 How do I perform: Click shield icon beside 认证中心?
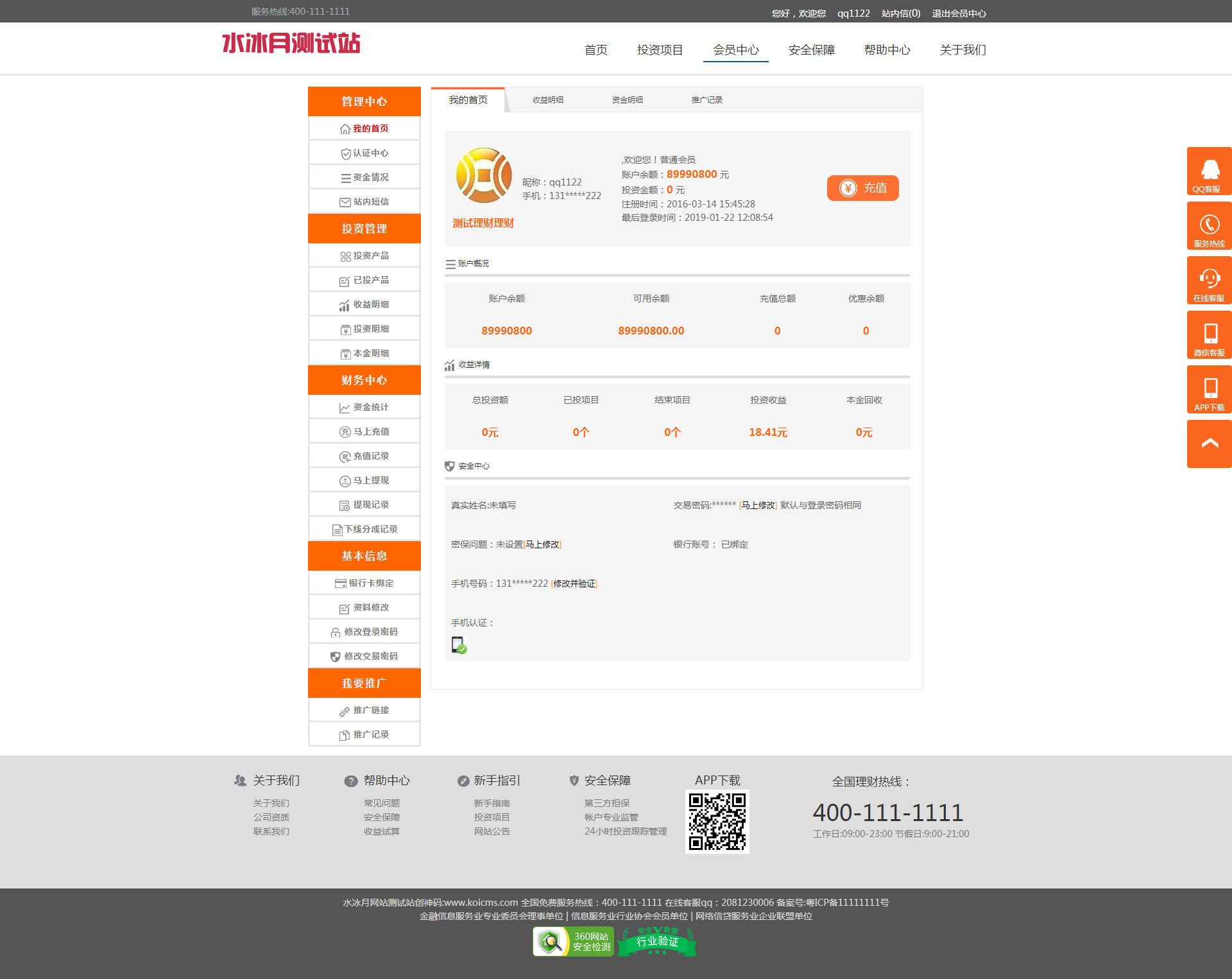(x=345, y=153)
